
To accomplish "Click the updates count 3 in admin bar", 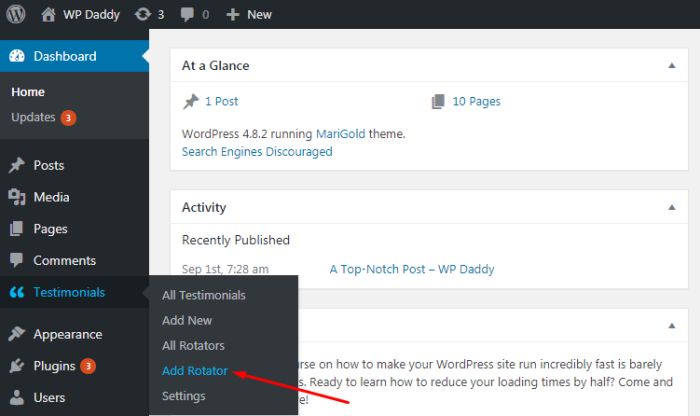I will click(x=161, y=15).
